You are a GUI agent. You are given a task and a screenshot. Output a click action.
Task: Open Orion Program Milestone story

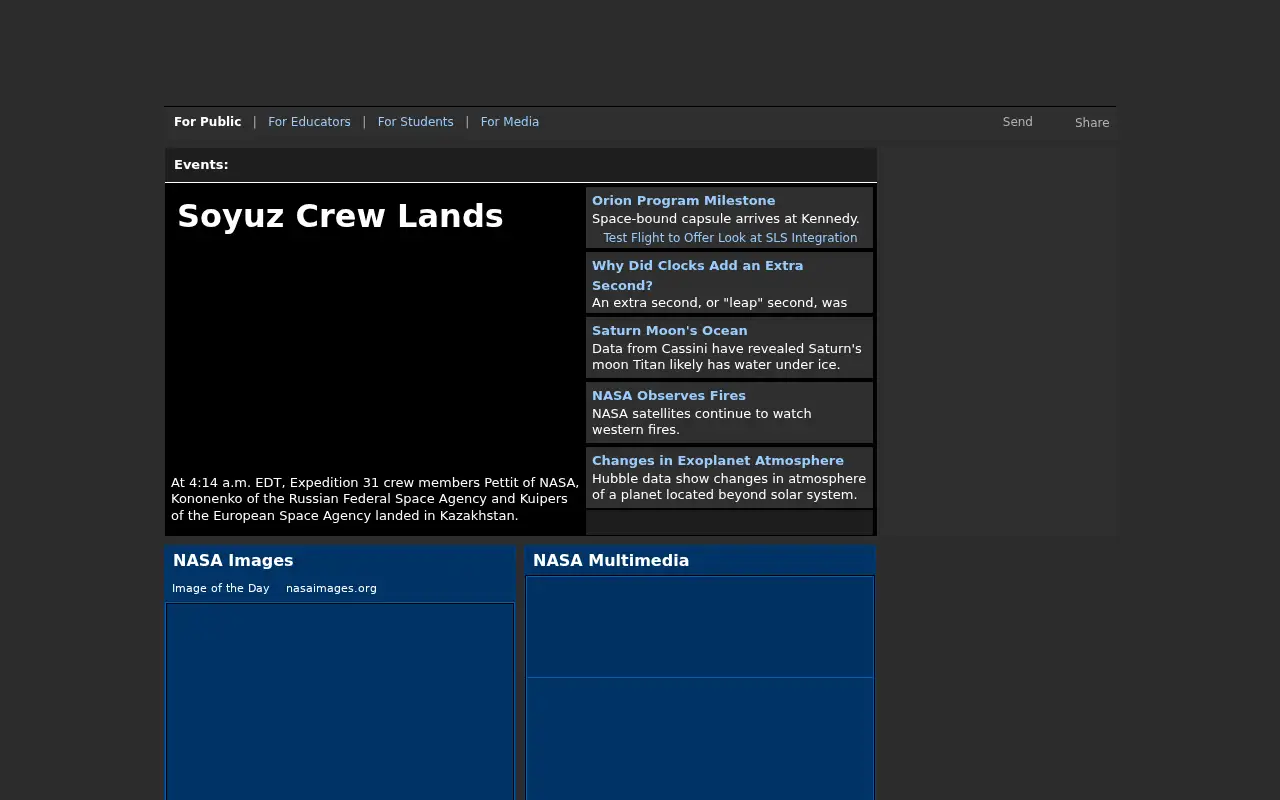click(x=683, y=200)
